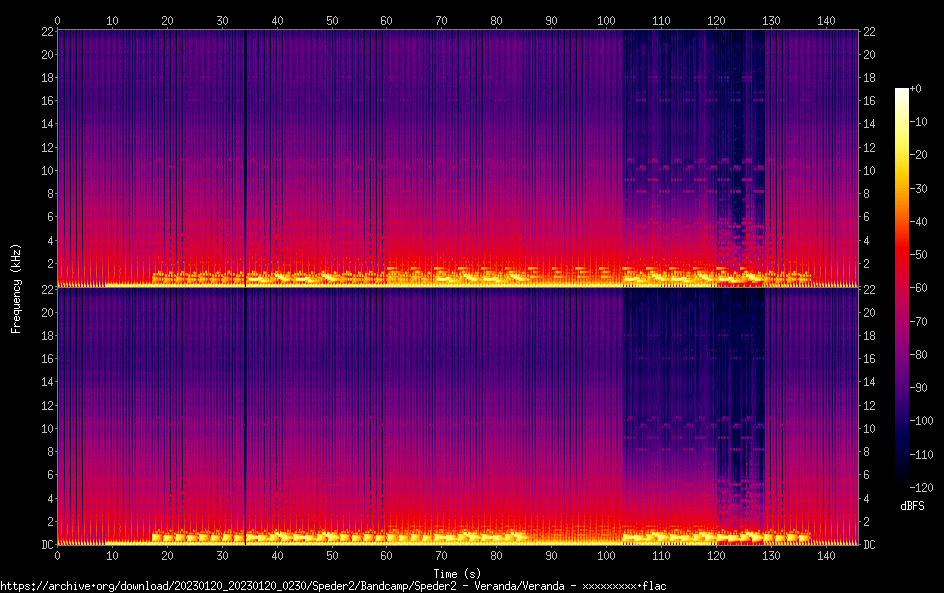The image size is (944, 593).
Task: Click the dBFS label below the color scale
Action: [x=911, y=507]
